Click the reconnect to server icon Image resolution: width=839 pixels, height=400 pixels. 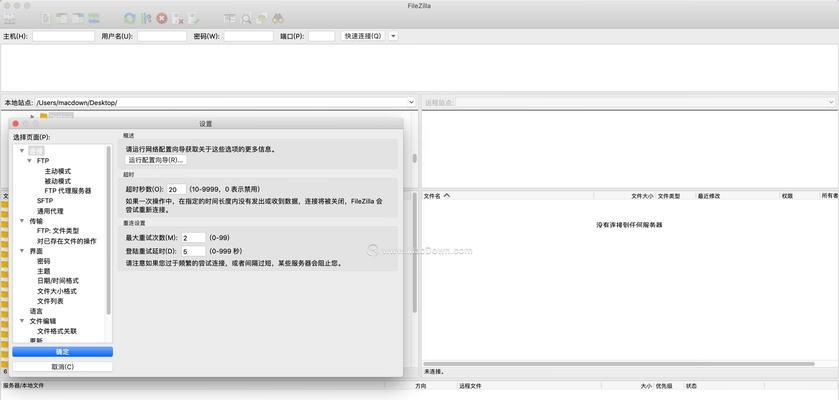194,18
